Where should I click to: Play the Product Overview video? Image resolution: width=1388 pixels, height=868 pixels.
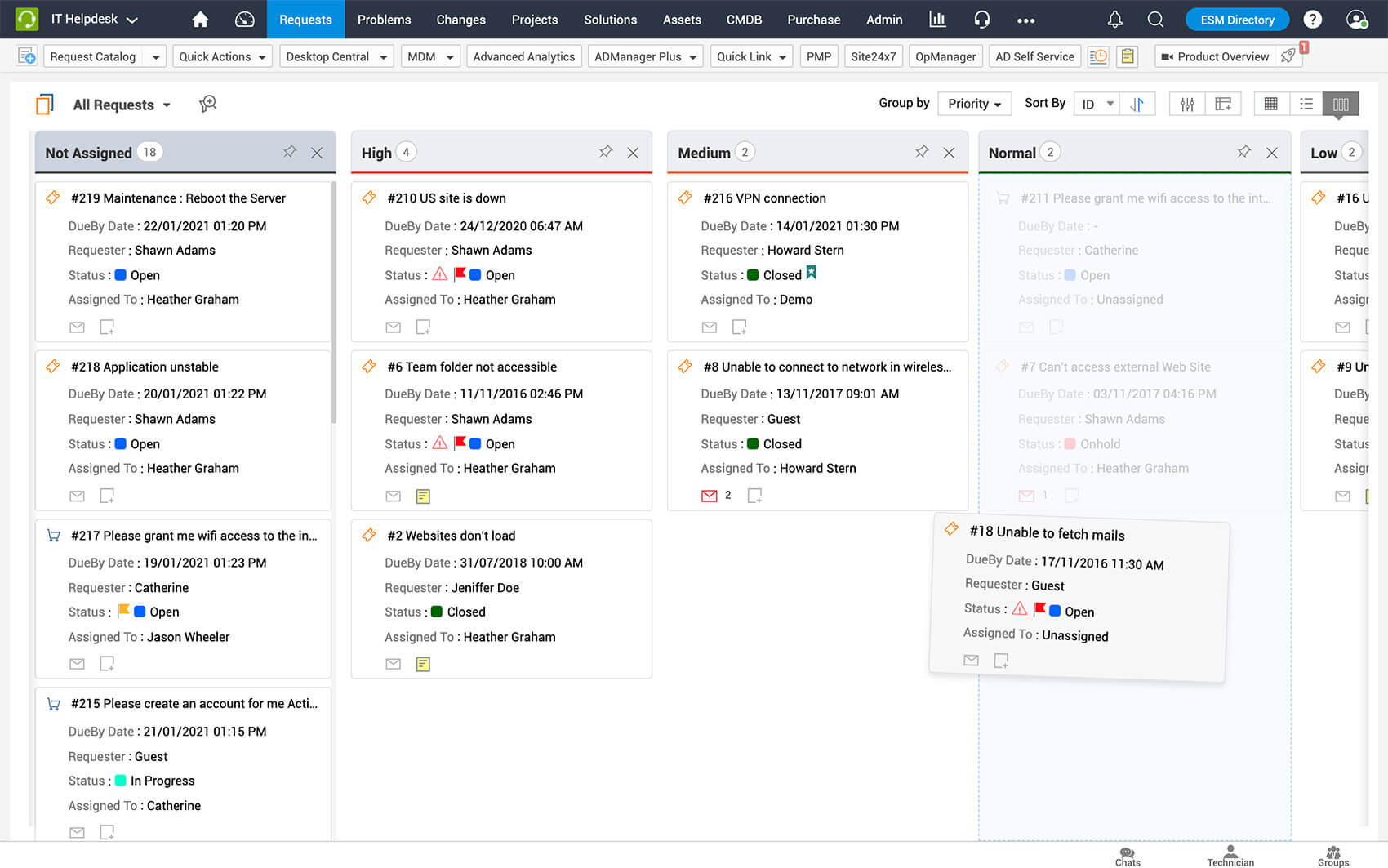(x=1215, y=56)
